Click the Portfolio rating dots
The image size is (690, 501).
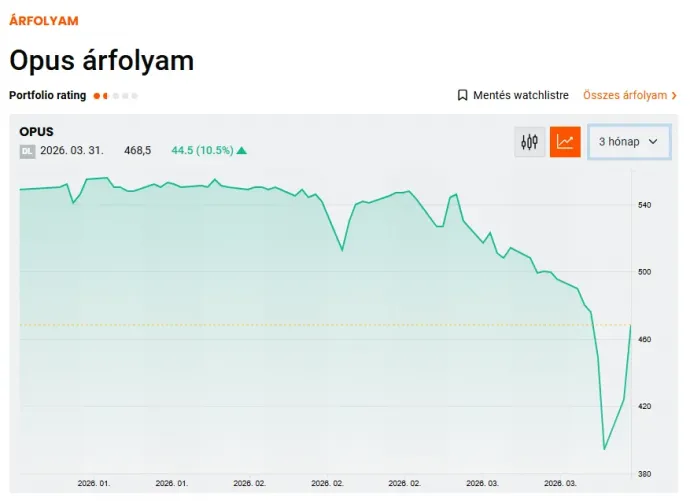pos(116,96)
